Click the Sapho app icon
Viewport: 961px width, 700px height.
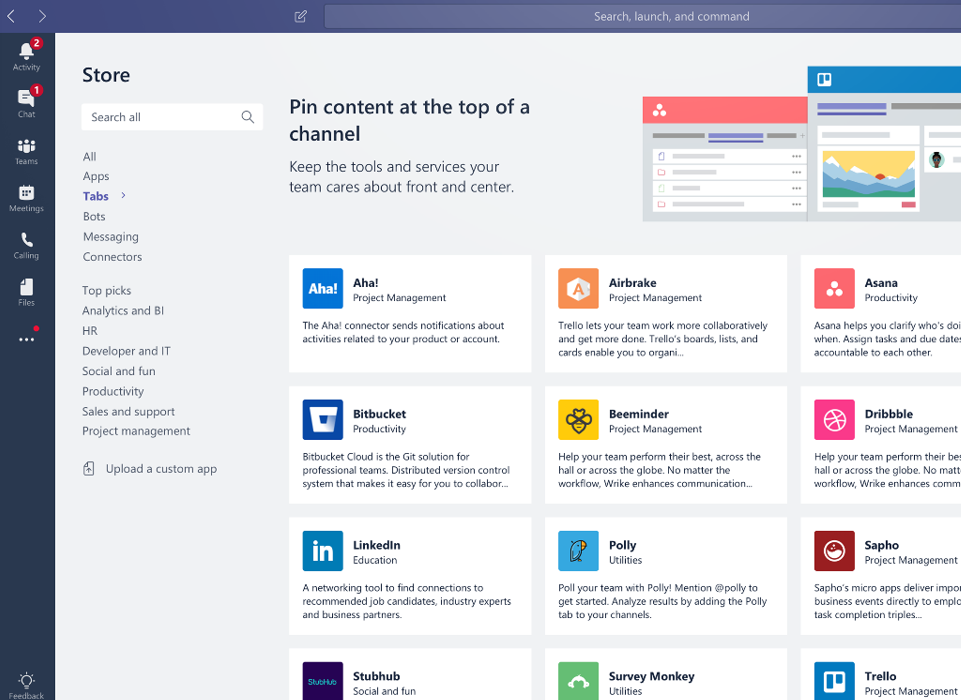pos(834,551)
